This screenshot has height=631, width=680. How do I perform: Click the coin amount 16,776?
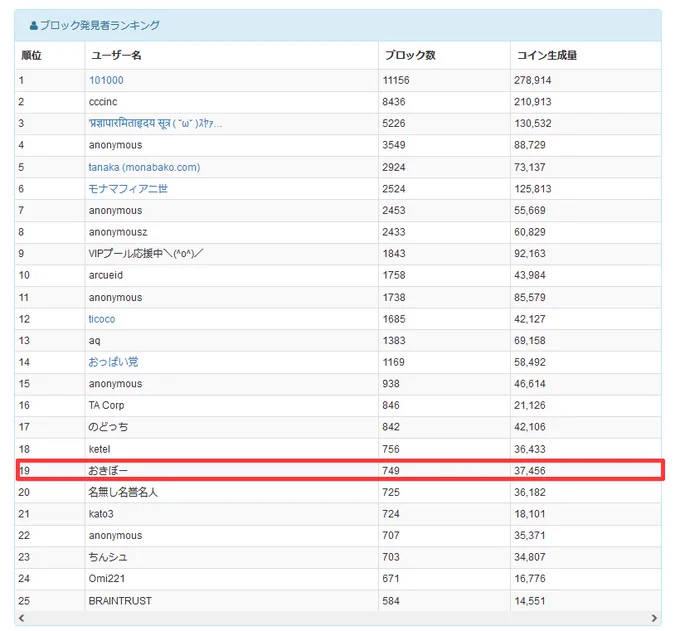coord(530,579)
